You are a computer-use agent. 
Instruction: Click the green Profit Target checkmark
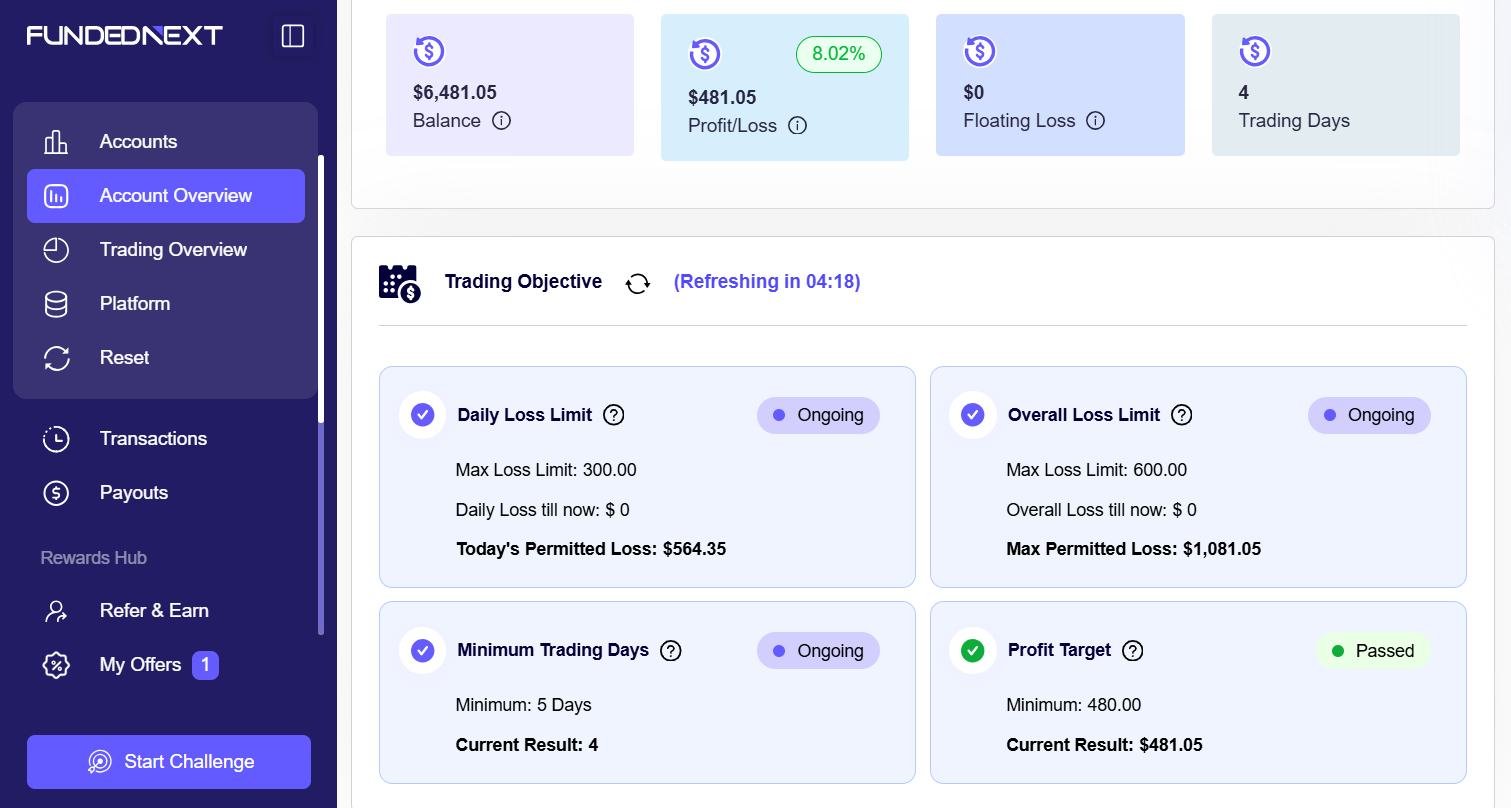[973, 651]
